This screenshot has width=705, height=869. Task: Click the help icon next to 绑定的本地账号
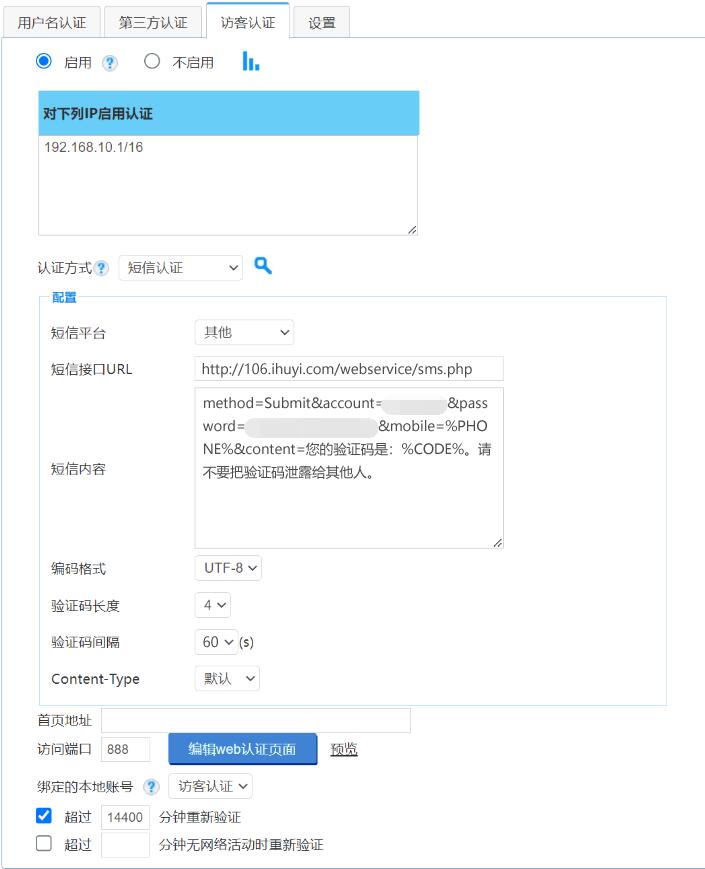150,786
